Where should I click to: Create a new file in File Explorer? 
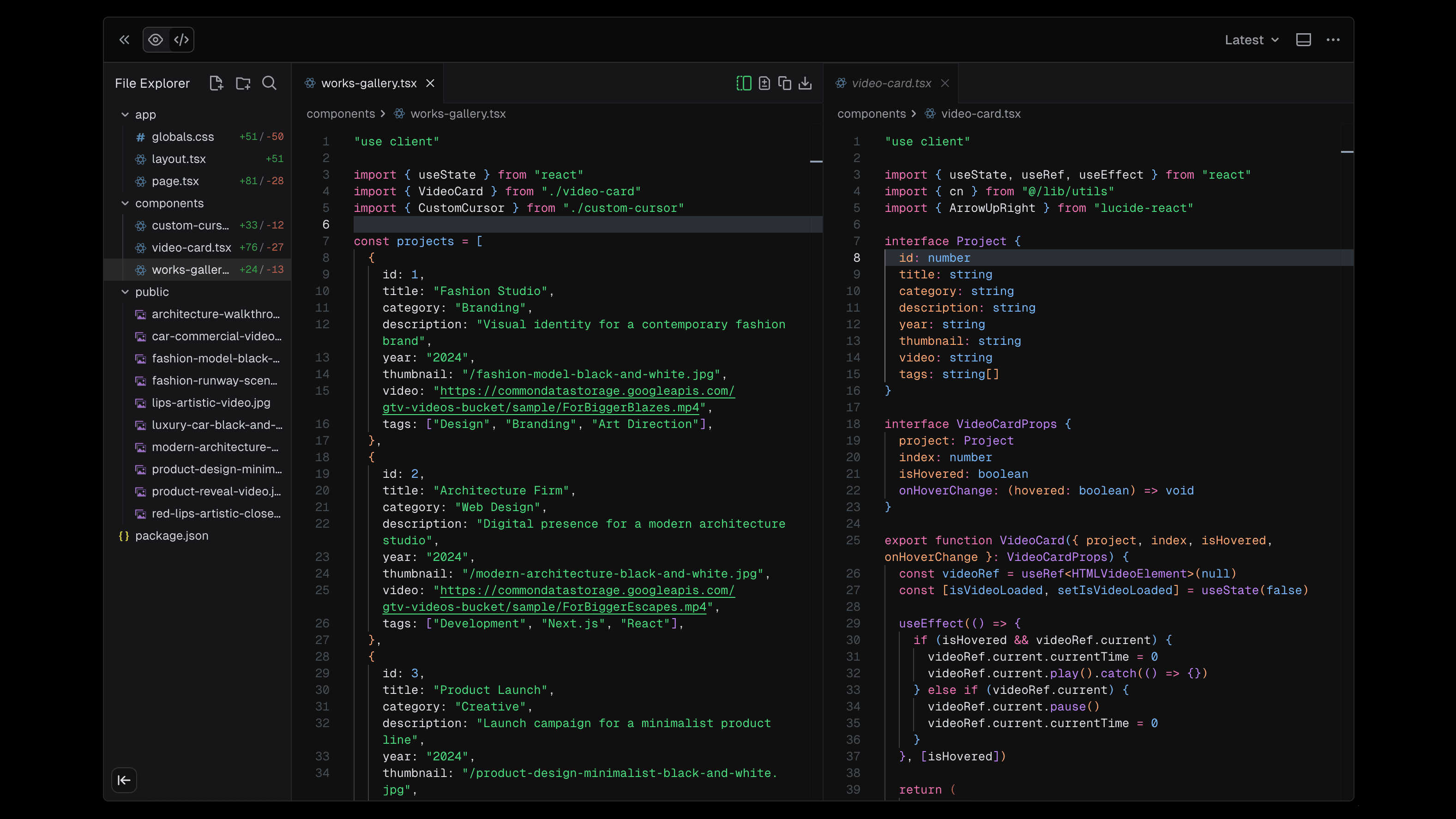pos(217,83)
